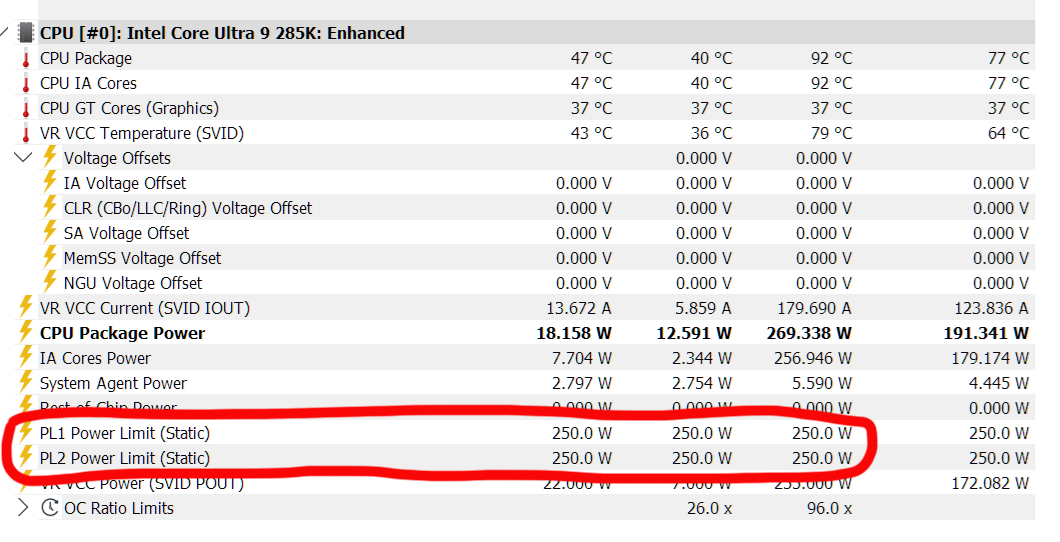Click the 256.946 W maximum IA Cores Power value

click(x=813, y=359)
